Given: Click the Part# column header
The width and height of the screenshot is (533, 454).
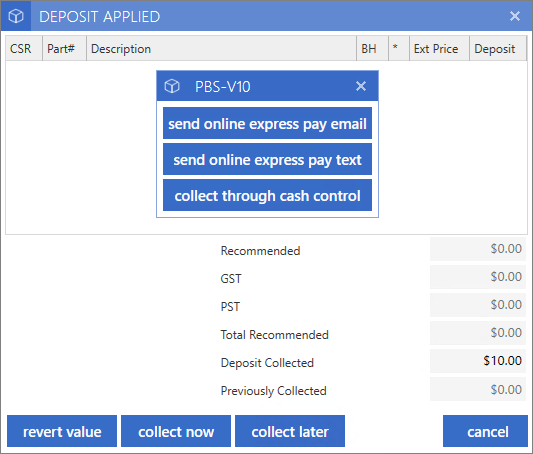Looking at the screenshot, I should point(64,49).
